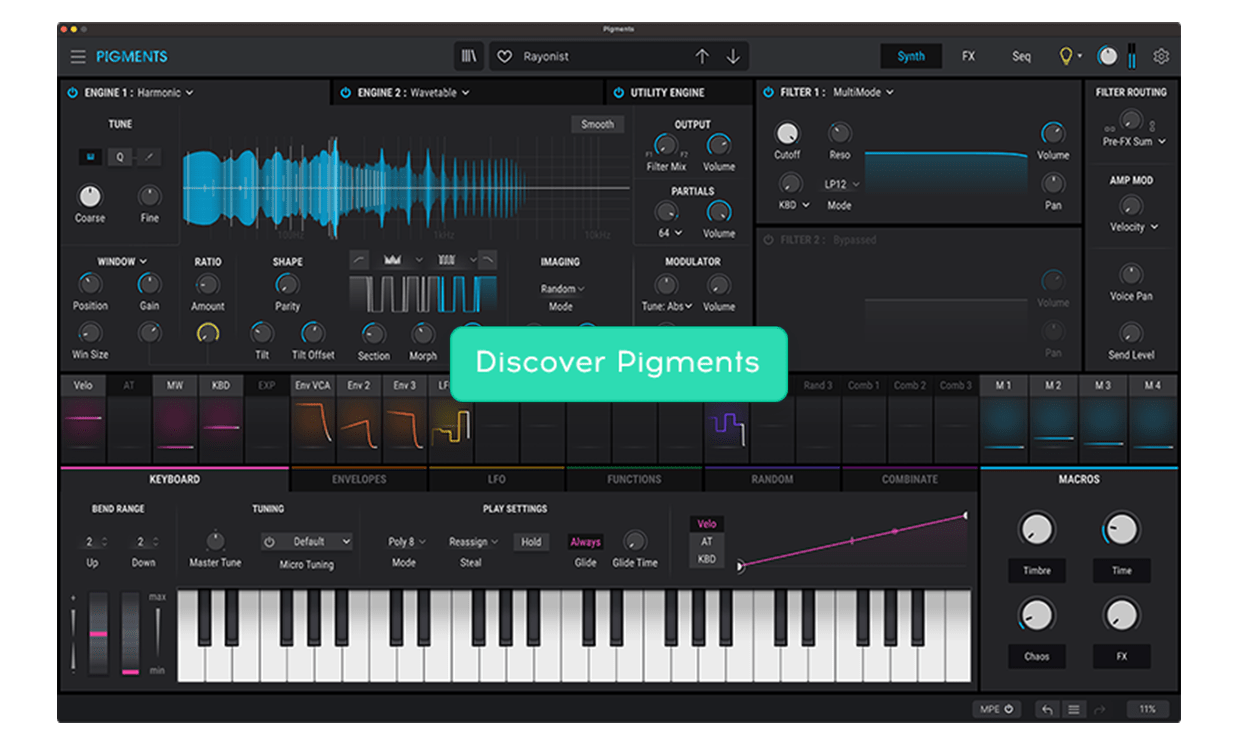Open the history list icon in status bar
This screenshot has height=745, width=1237.
point(1073,709)
